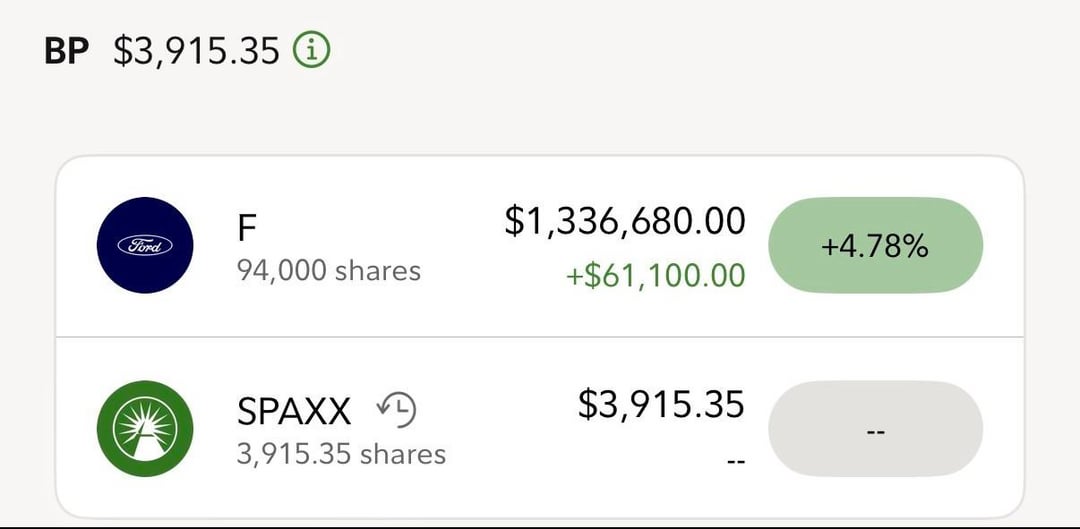Screen dimensions: 1080x529
Task: Open the SPAXX position row
Action: [x=539, y=428]
